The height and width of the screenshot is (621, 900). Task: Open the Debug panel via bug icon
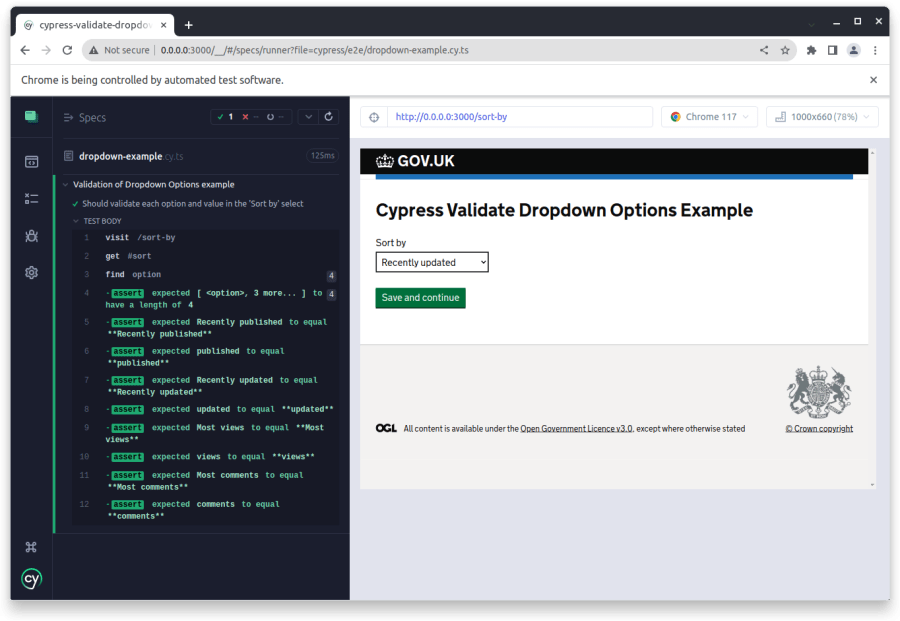point(30,235)
